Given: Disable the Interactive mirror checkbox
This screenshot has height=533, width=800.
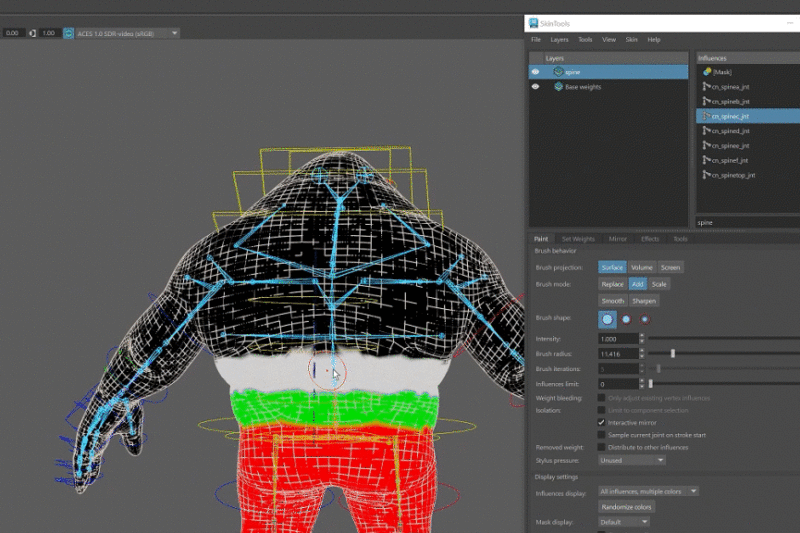Looking at the screenshot, I should (x=601, y=422).
